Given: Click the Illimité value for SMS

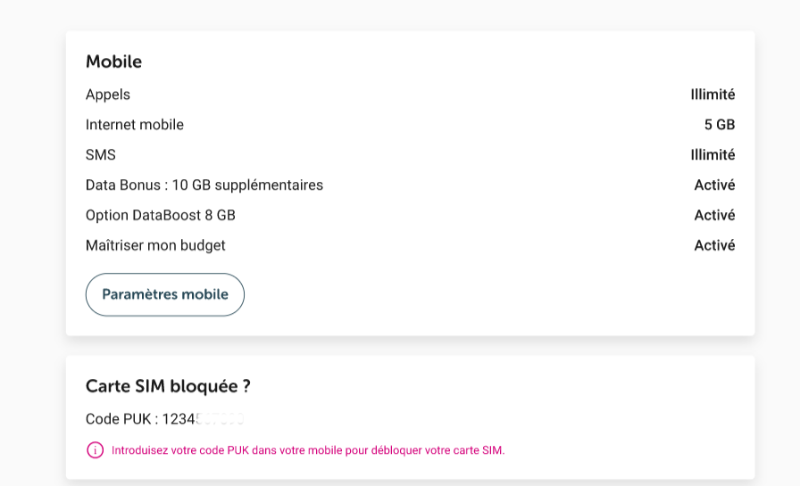Looking at the screenshot, I should [713, 155].
